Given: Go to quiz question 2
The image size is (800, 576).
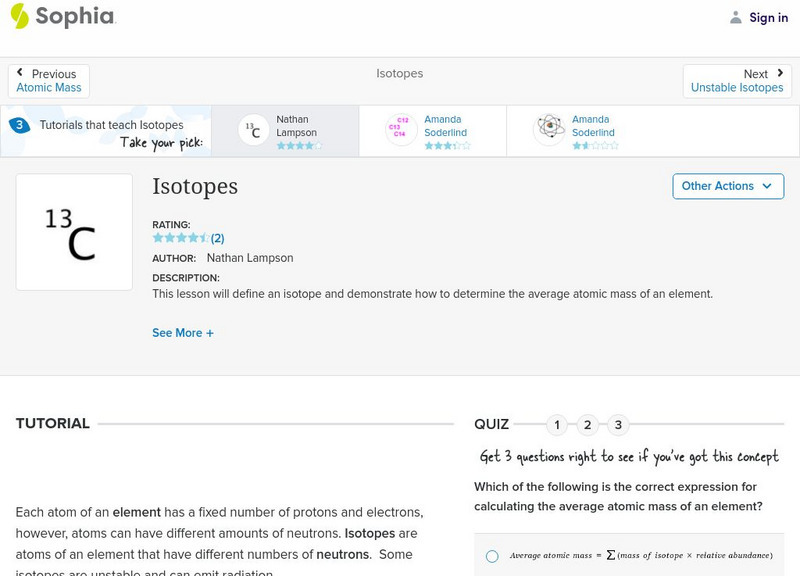Looking at the screenshot, I should [x=588, y=425].
